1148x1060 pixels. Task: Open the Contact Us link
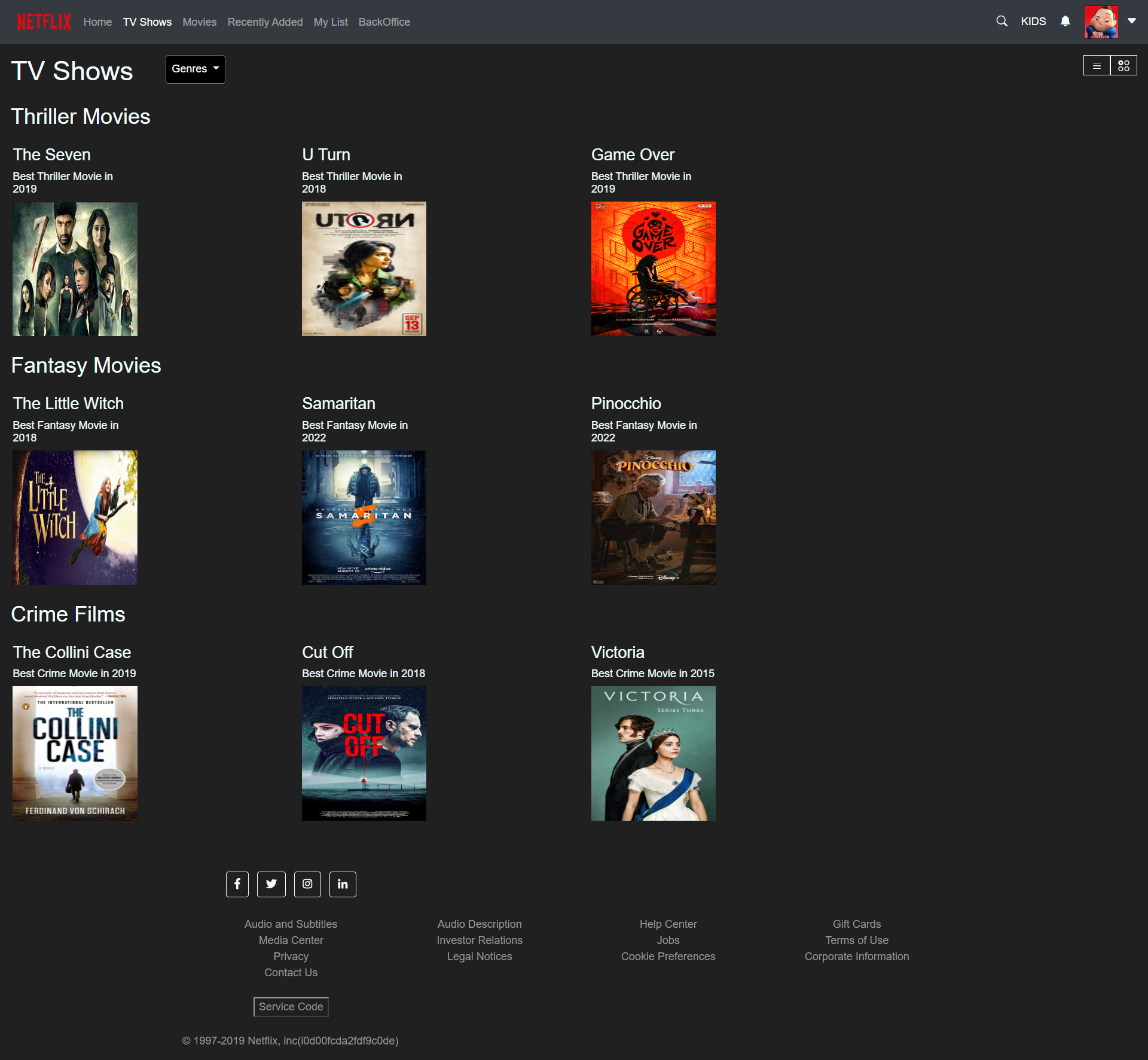coord(291,973)
